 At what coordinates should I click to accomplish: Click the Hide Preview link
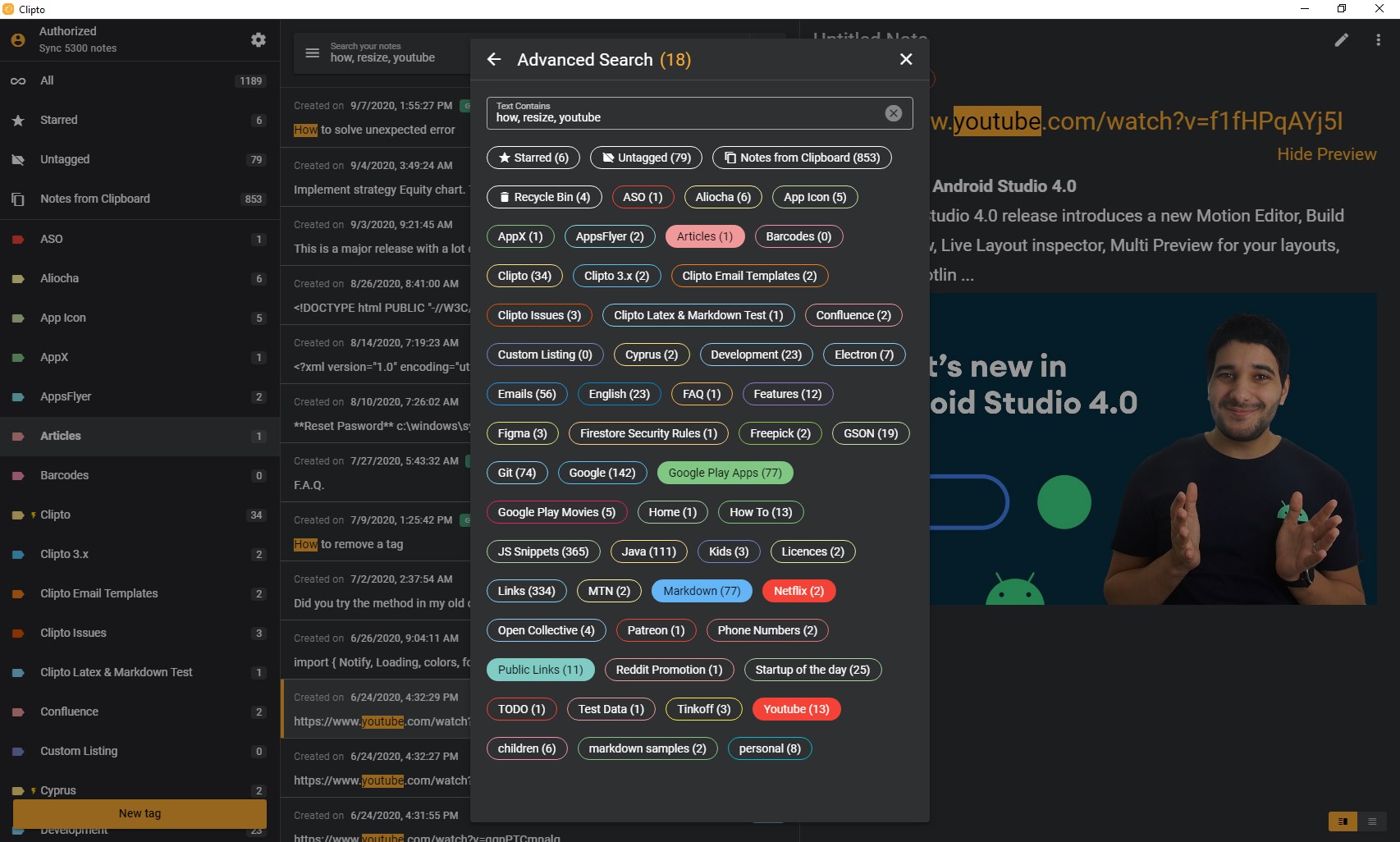(x=1326, y=154)
